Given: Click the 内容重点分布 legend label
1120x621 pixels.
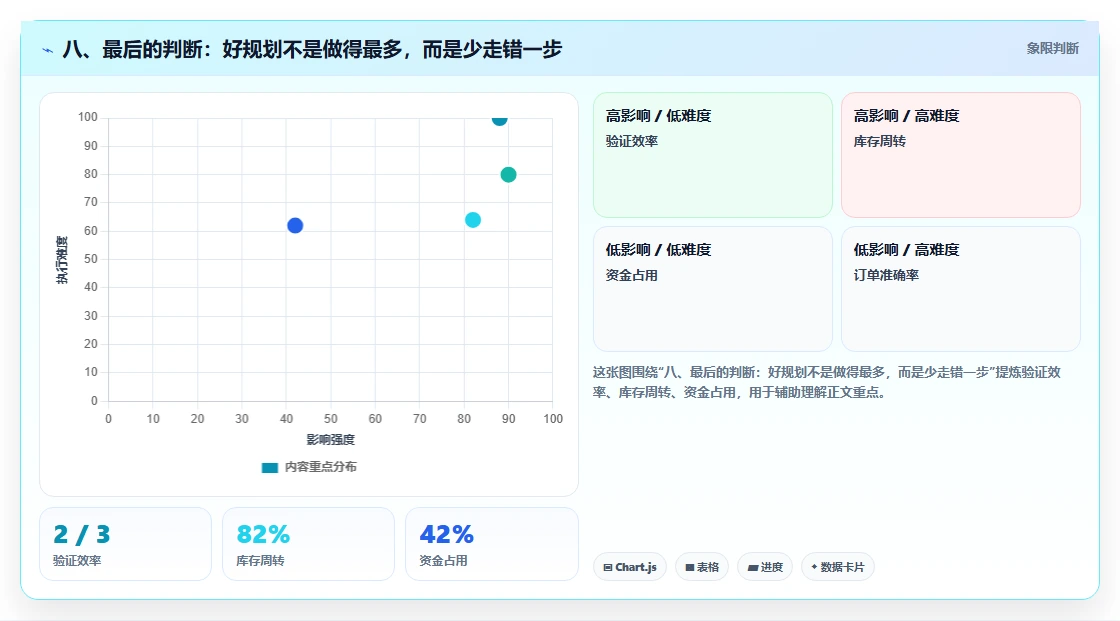Looking at the screenshot, I should (321, 467).
